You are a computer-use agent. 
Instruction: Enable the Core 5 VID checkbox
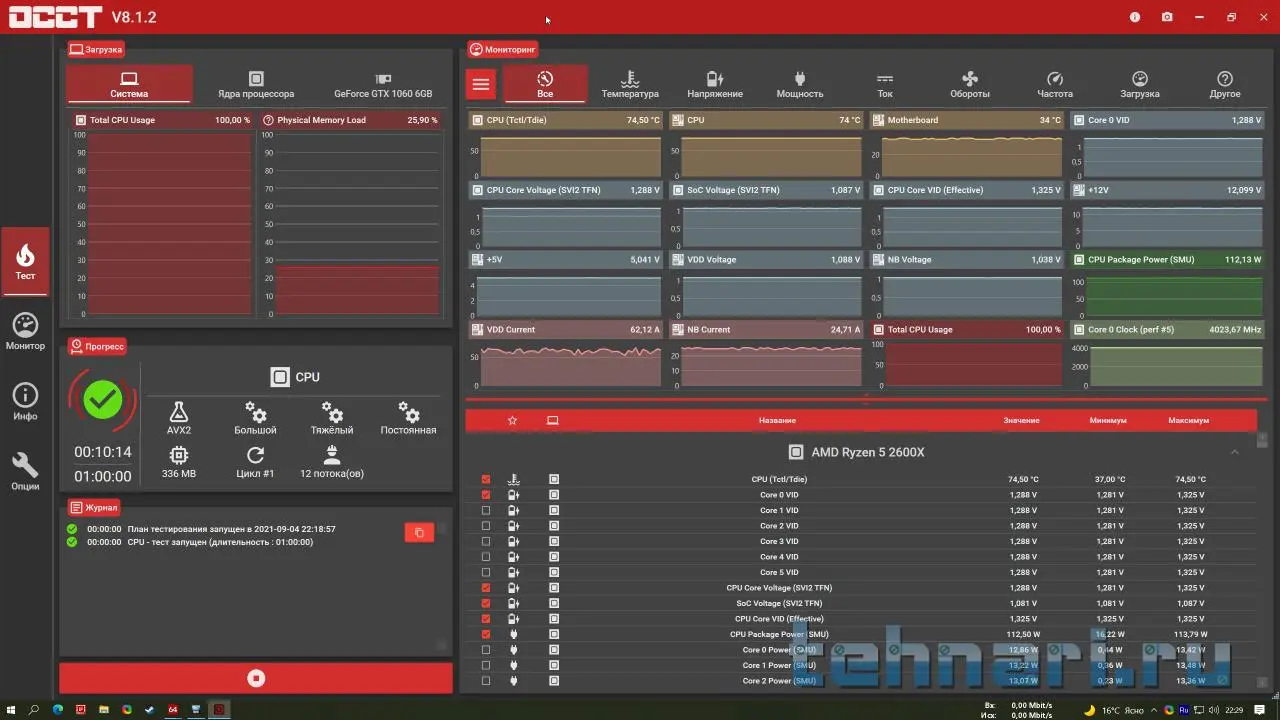coord(486,572)
